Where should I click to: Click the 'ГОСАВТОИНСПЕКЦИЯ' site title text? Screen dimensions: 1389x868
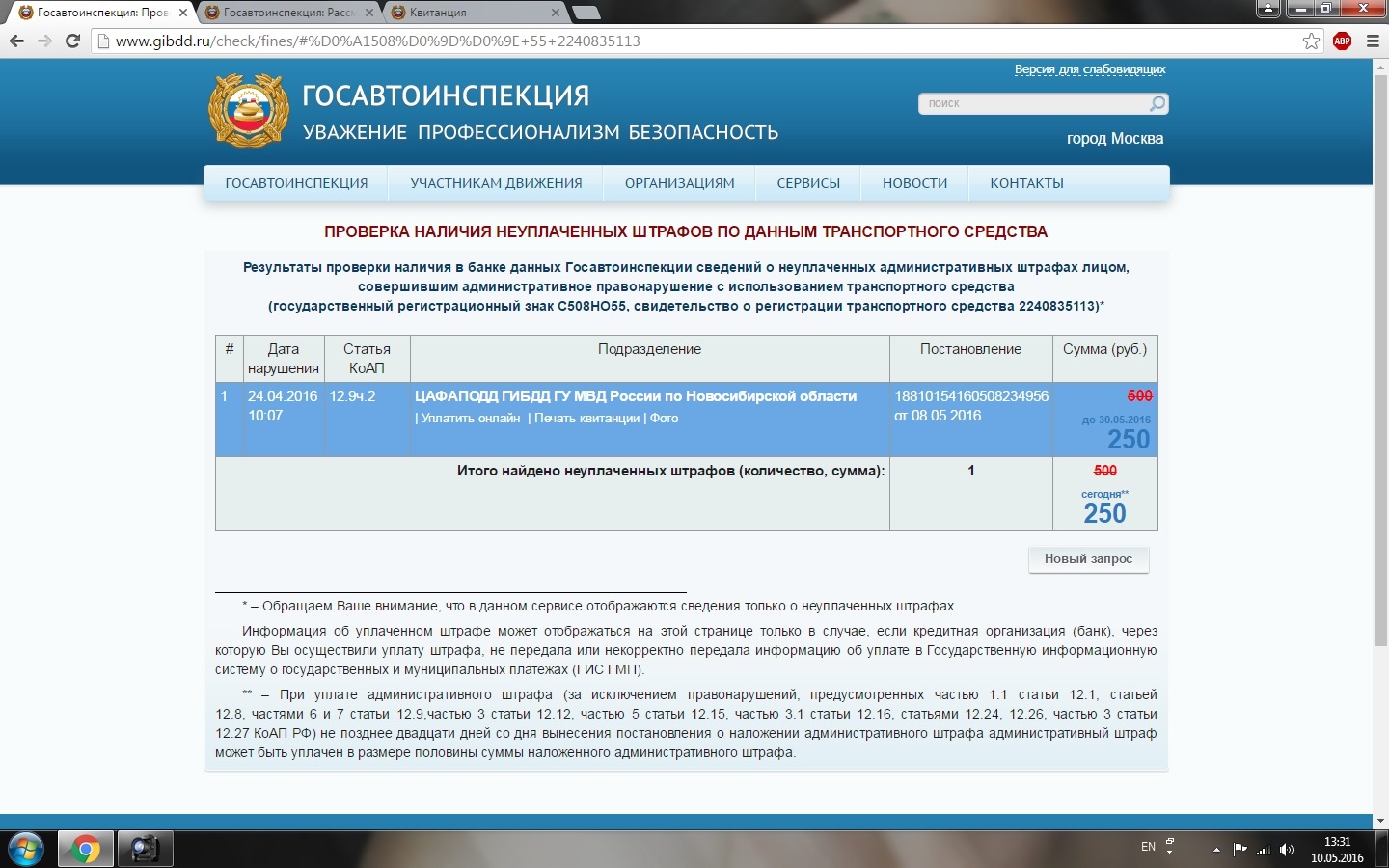(446, 95)
